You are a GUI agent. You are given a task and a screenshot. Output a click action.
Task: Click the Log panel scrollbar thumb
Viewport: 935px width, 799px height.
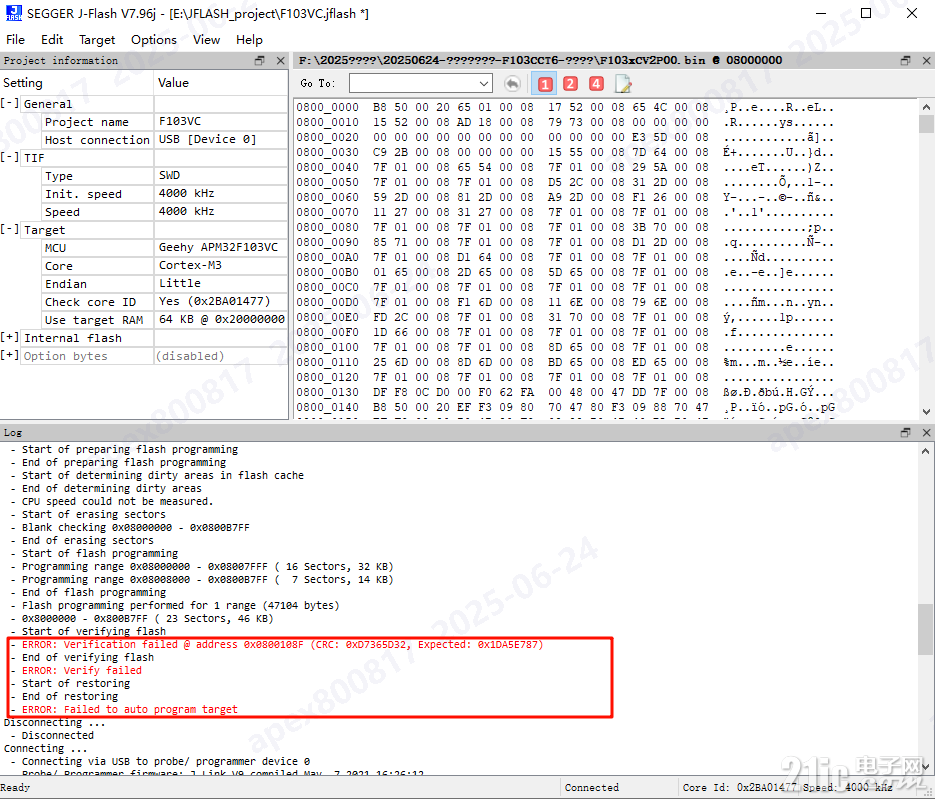click(925, 629)
